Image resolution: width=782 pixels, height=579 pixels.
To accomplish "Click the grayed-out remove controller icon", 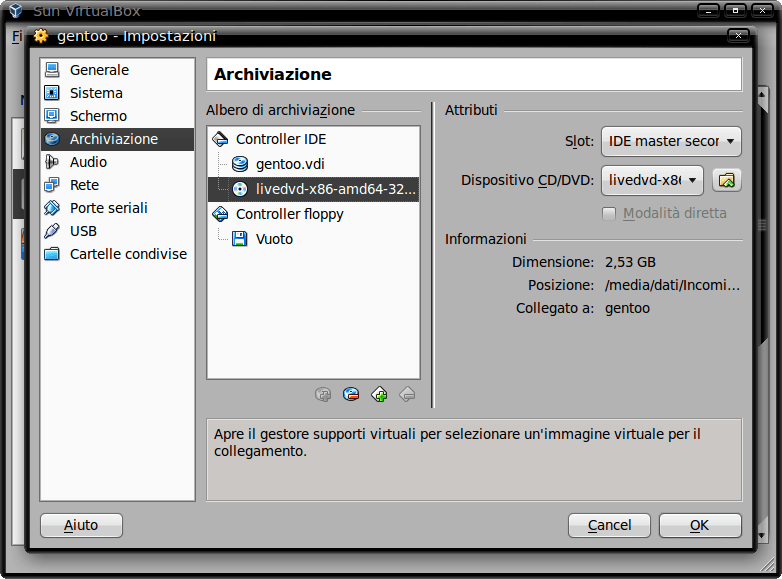I will [x=407, y=394].
